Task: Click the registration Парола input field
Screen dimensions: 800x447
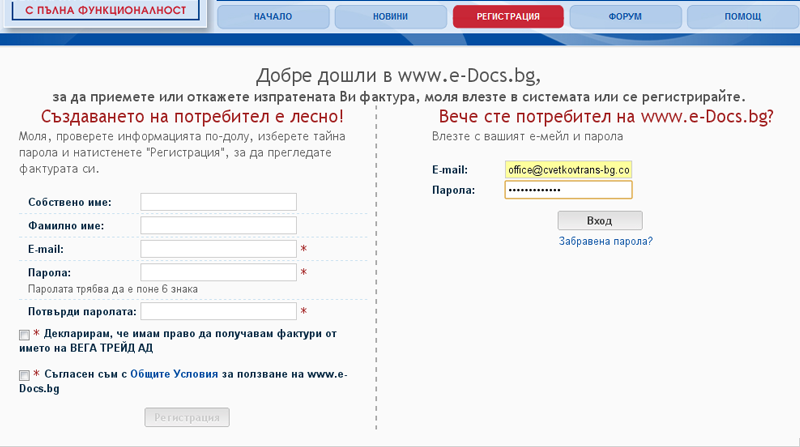Action: coord(218,272)
